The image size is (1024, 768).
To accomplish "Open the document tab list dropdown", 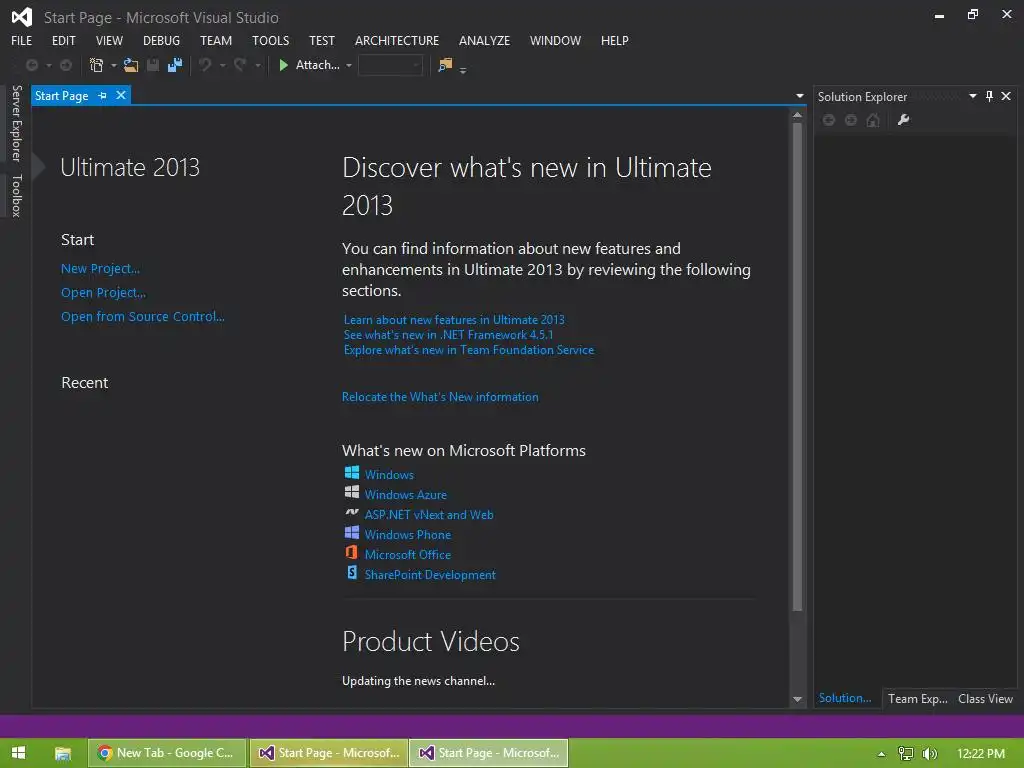I will (799, 96).
